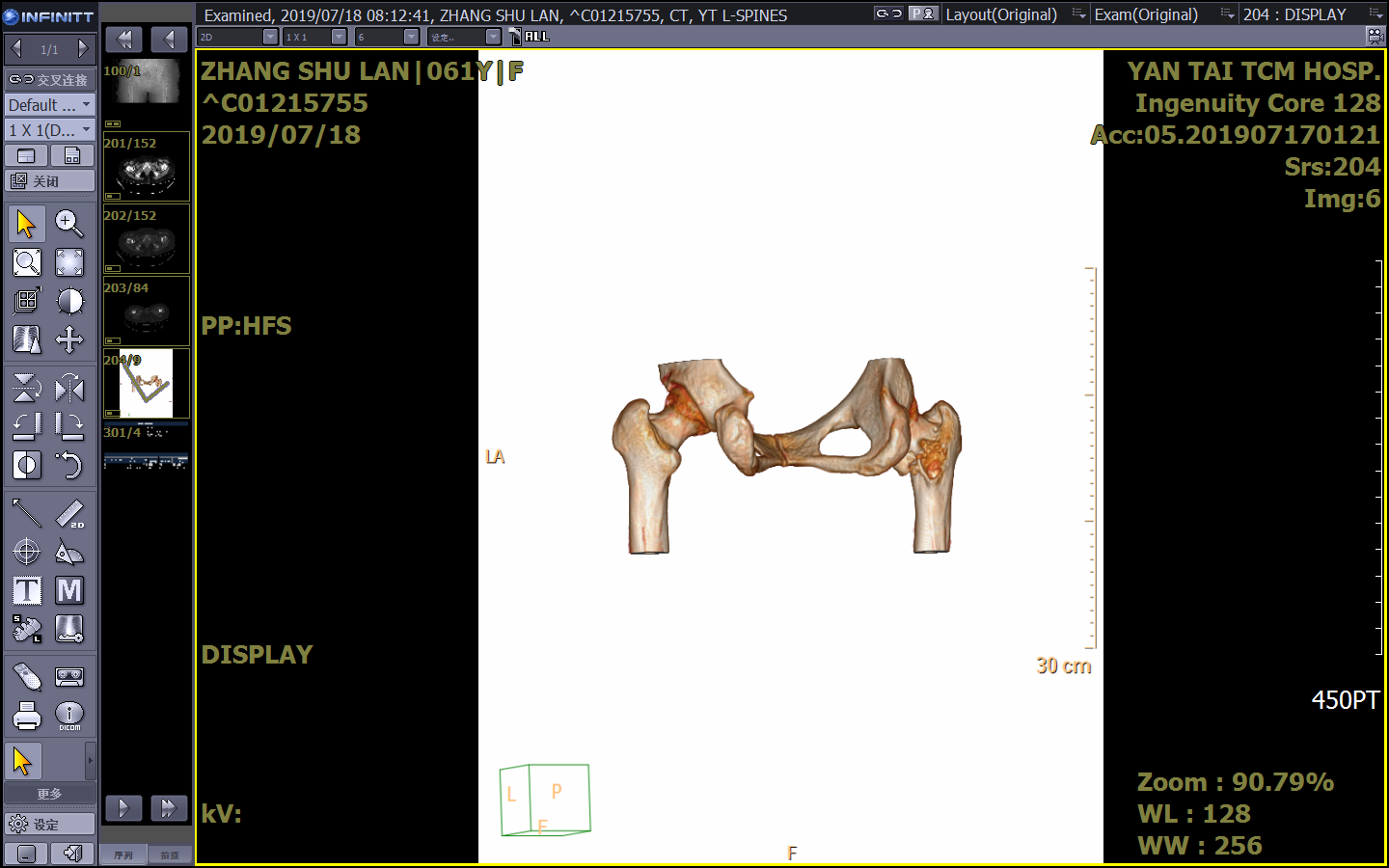The height and width of the screenshot is (868, 1389).
Task: Open the Default preset dropdown
Action: (x=49, y=104)
